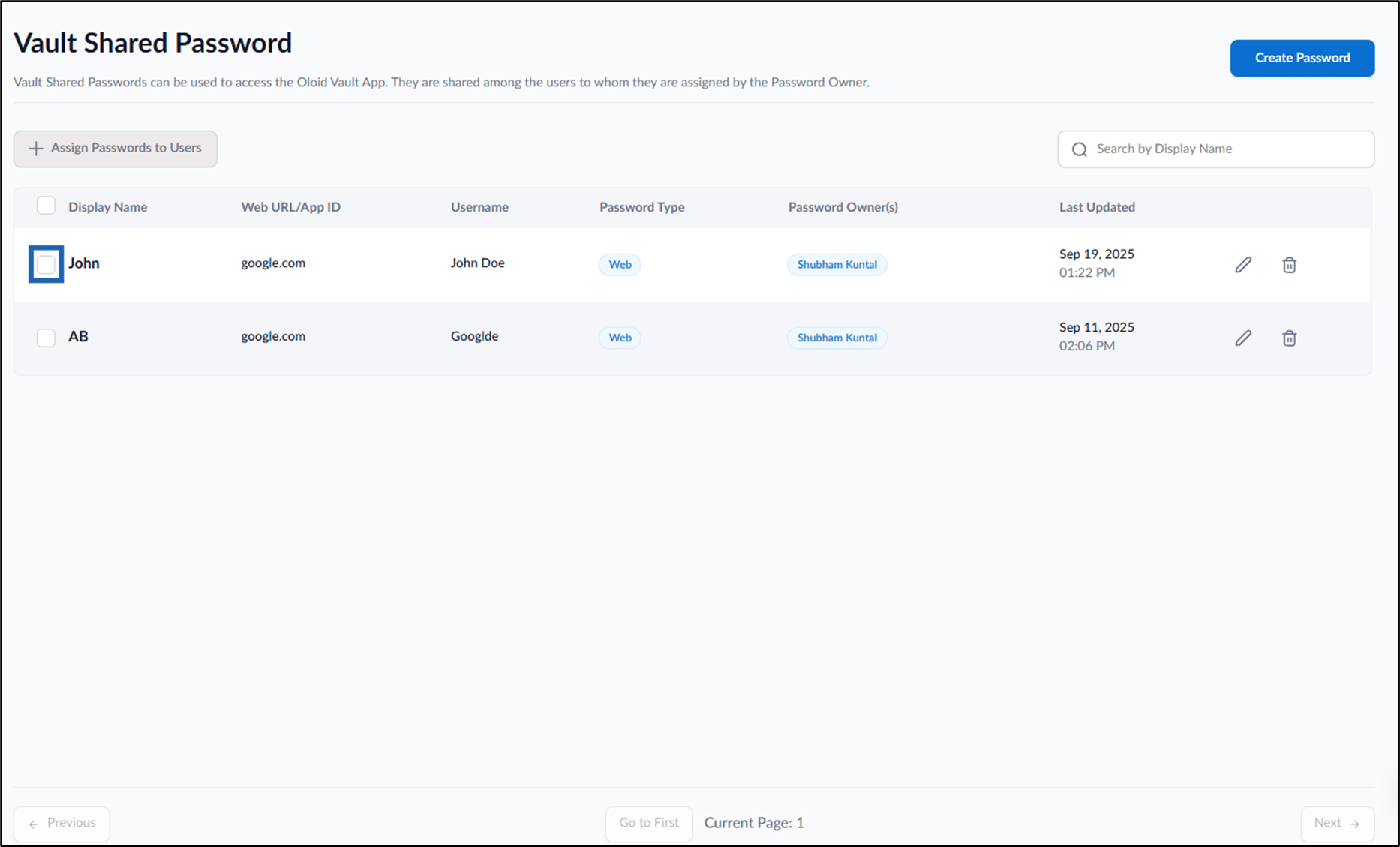The image size is (1400, 847).
Task: Click the Vault Shared Password heading
Action: click(x=153, y=43)
